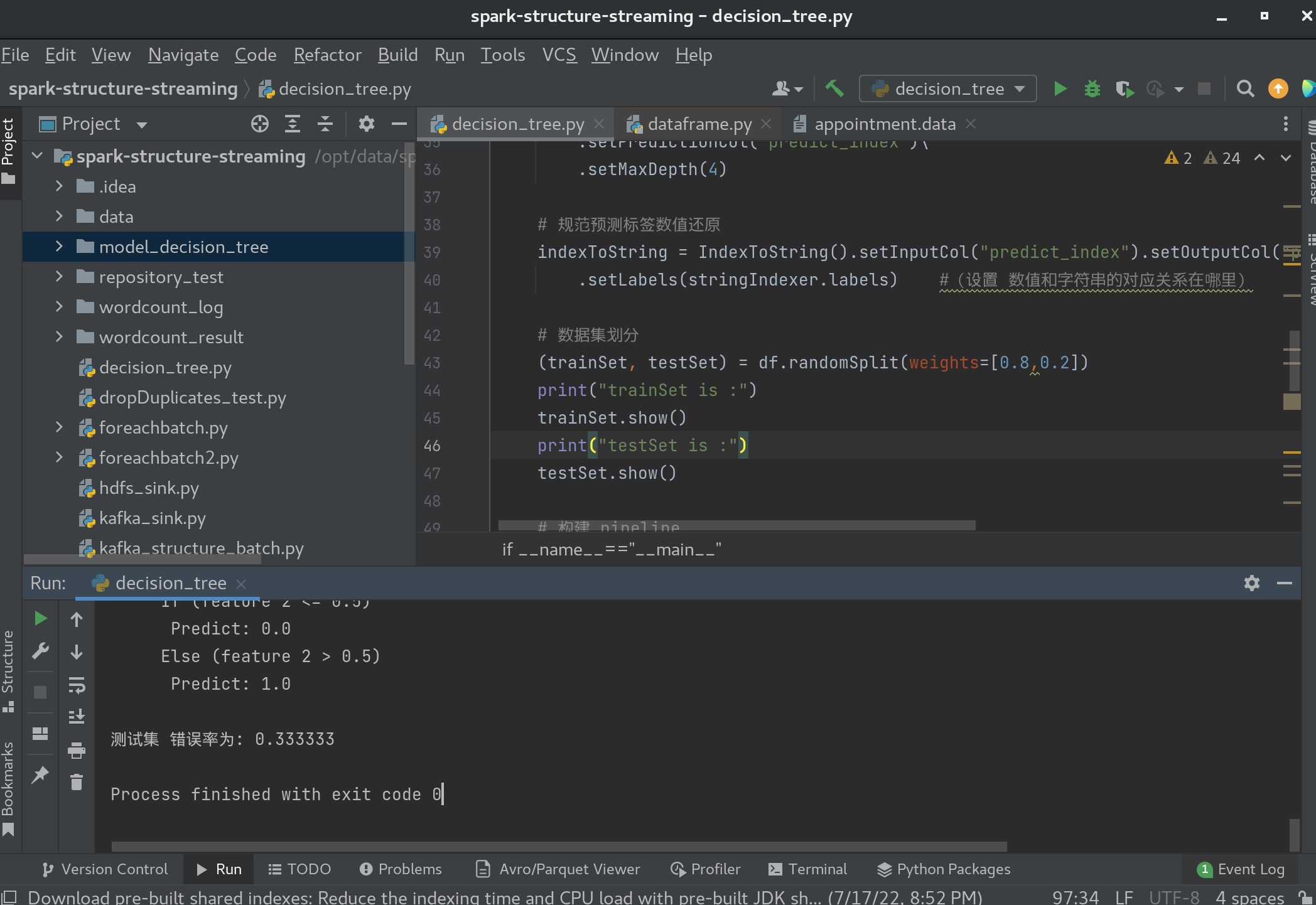Viewport: 1316px width, 905px height.
Task: Expand all in Project panel
Action: click(293, 124)
